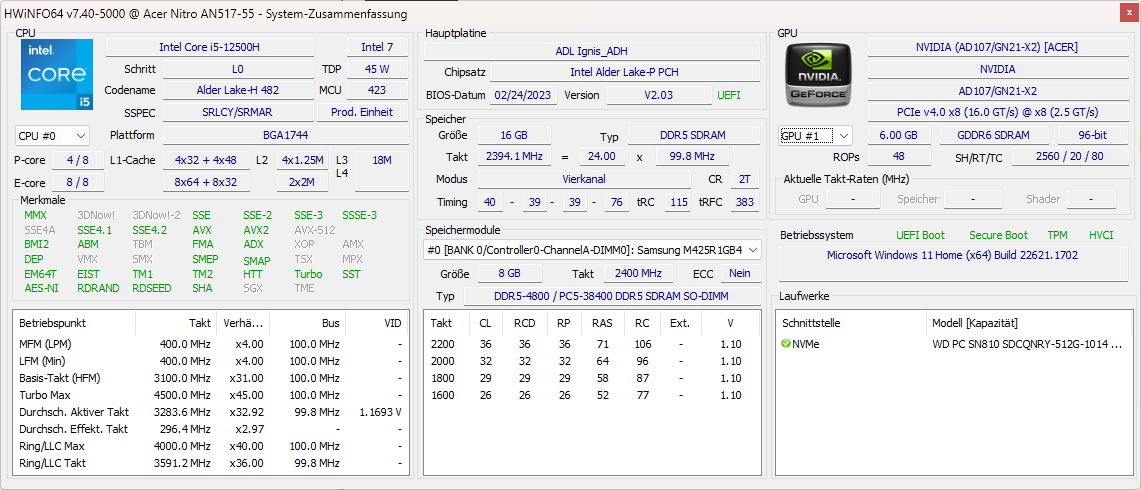This screenshot has width=1141, height=490.
Task: Select the Turbo Max row
Action: point(210,394)
